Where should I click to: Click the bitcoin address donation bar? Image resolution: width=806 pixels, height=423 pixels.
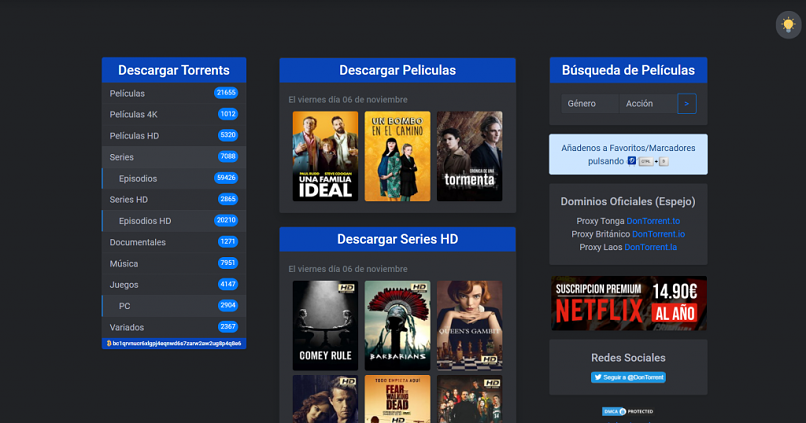click(174, 343)
